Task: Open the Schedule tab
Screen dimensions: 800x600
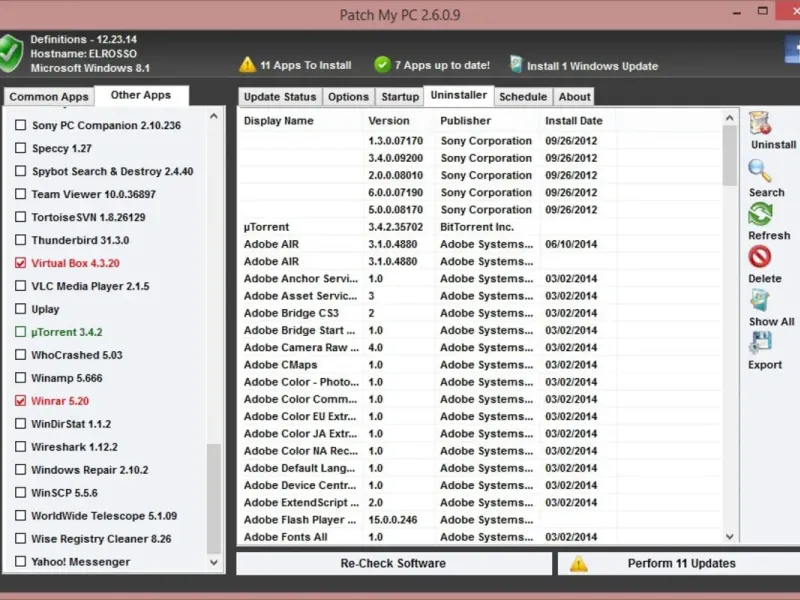Action: coord(523,96)
